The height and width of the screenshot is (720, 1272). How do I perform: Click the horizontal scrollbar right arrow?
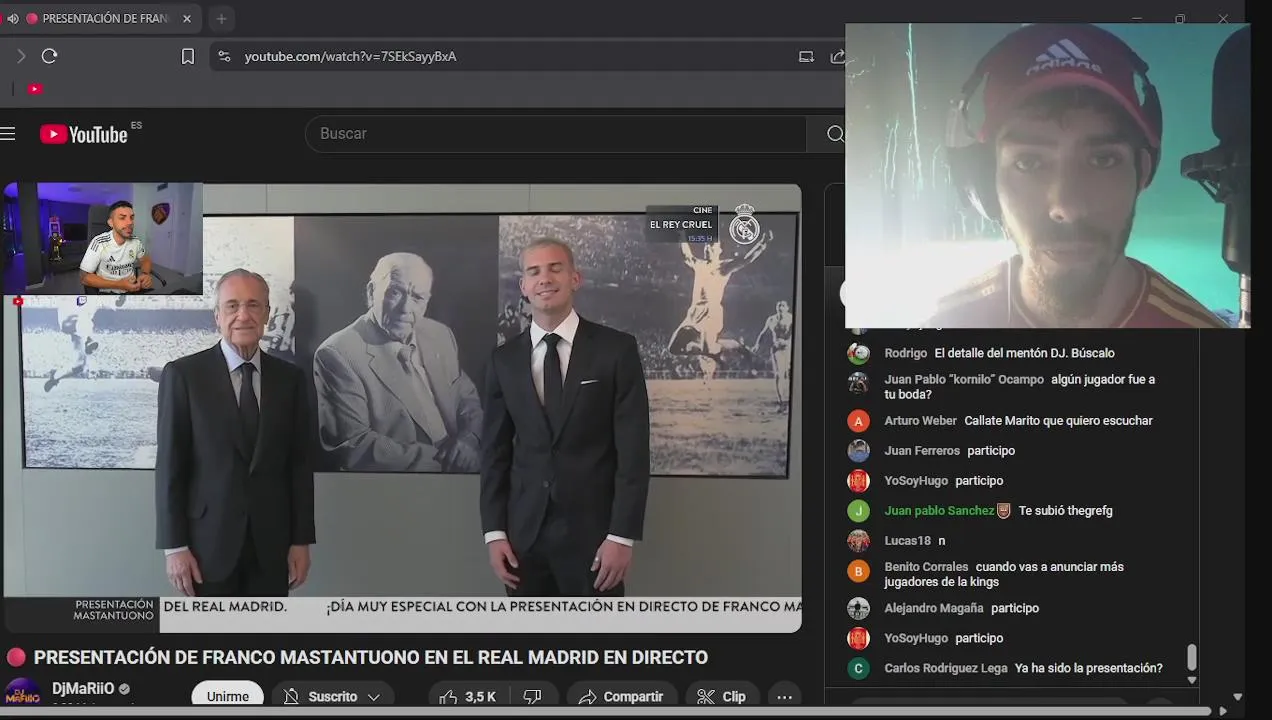tap(1222, 711)
